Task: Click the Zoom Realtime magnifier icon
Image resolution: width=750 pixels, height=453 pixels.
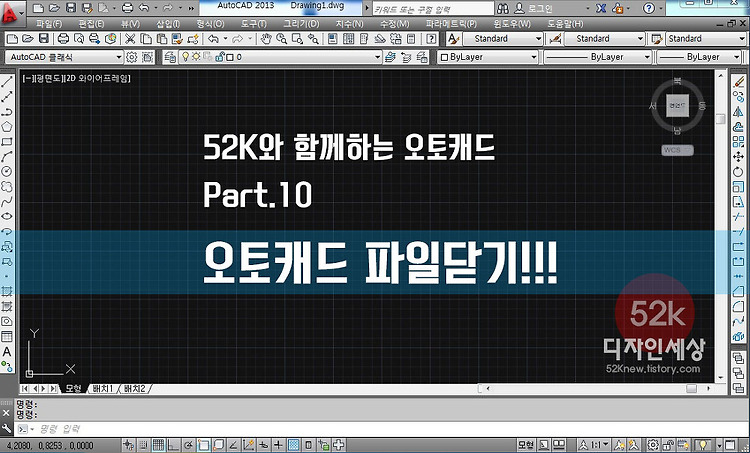Action: [x=282, y=39]
